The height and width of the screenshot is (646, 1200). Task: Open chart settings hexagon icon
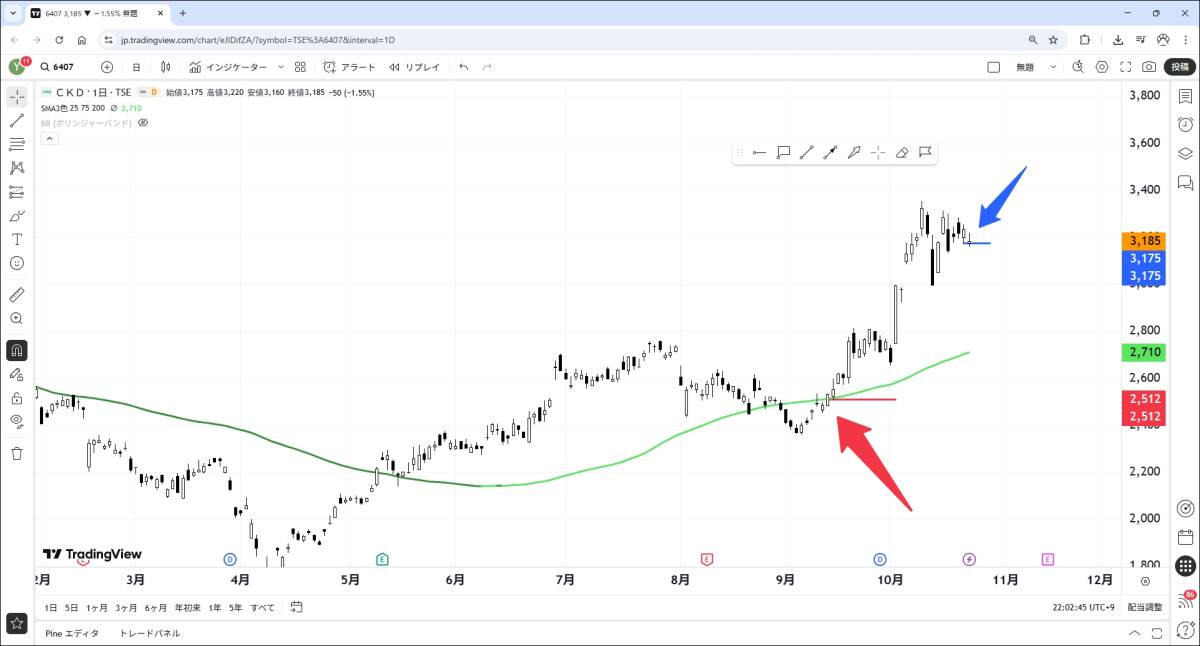coord(1102,67)
